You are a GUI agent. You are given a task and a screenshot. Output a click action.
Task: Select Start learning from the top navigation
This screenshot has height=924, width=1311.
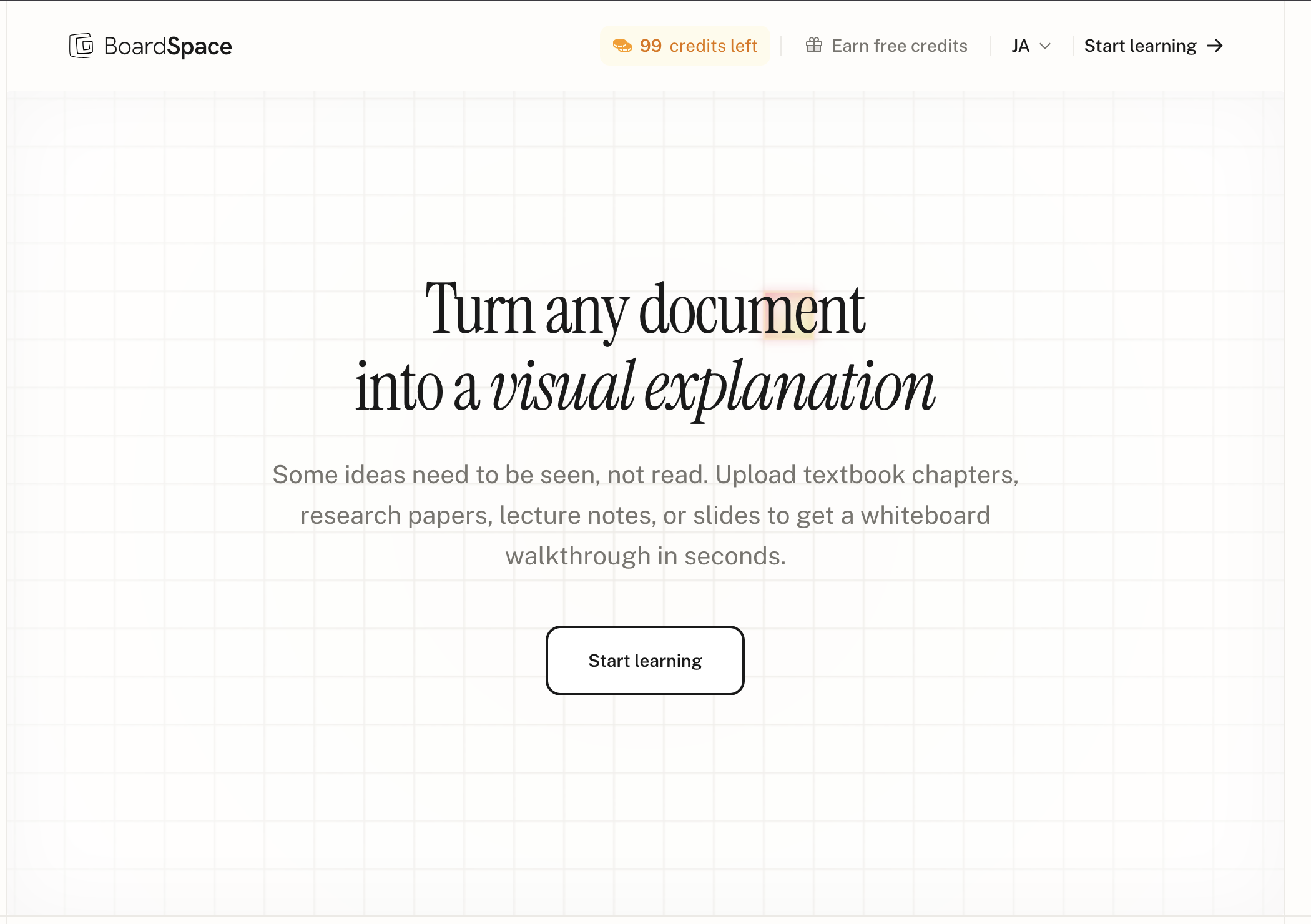(1140, 46)
